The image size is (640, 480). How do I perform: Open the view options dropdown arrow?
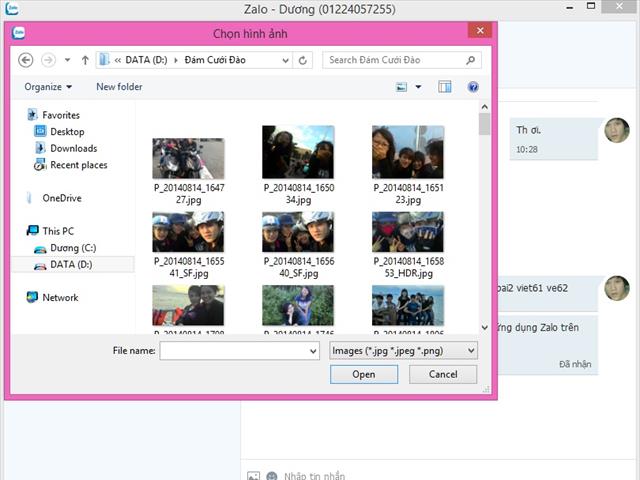click(x=418, y=87)
